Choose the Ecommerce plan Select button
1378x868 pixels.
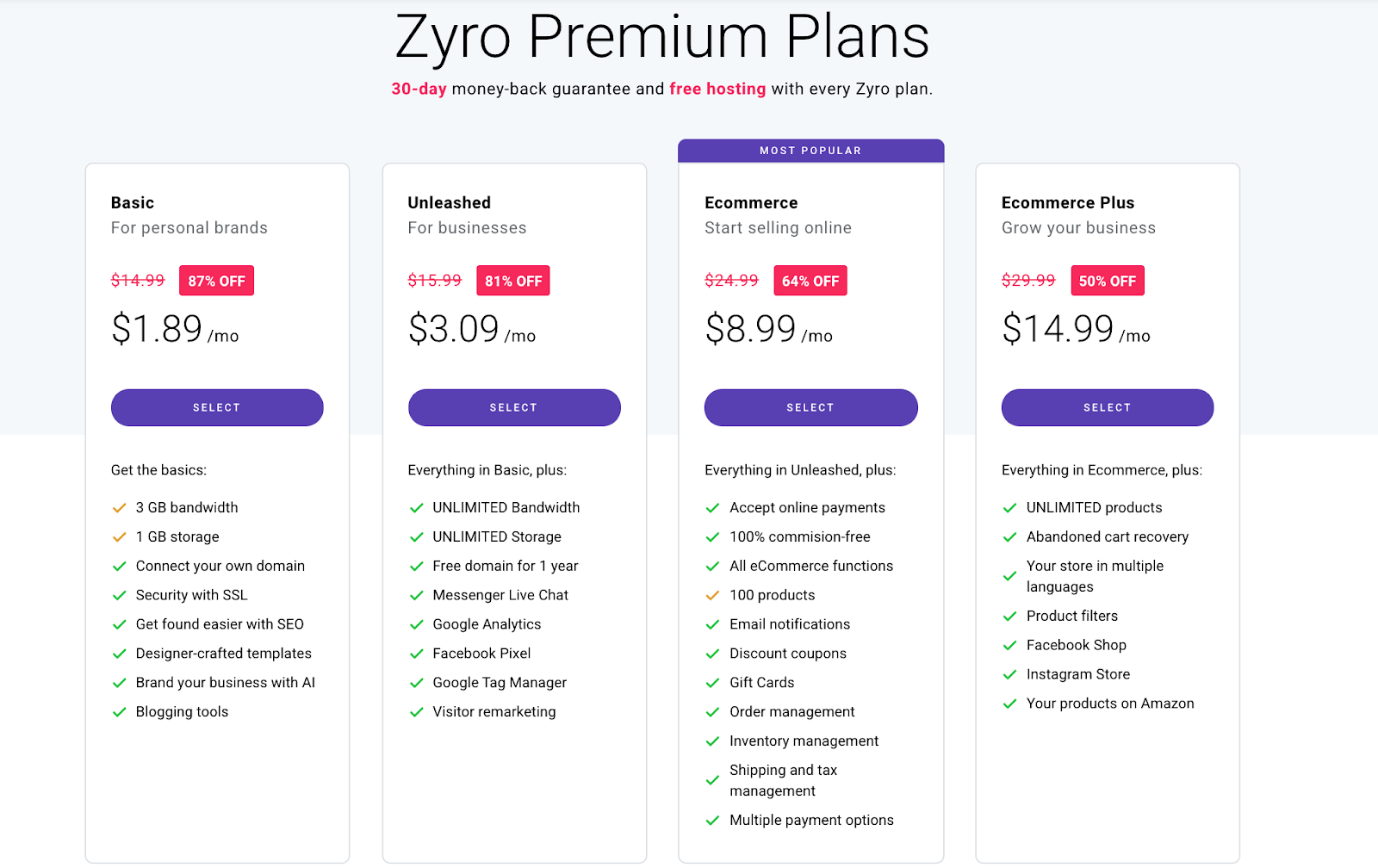point(810,407)
